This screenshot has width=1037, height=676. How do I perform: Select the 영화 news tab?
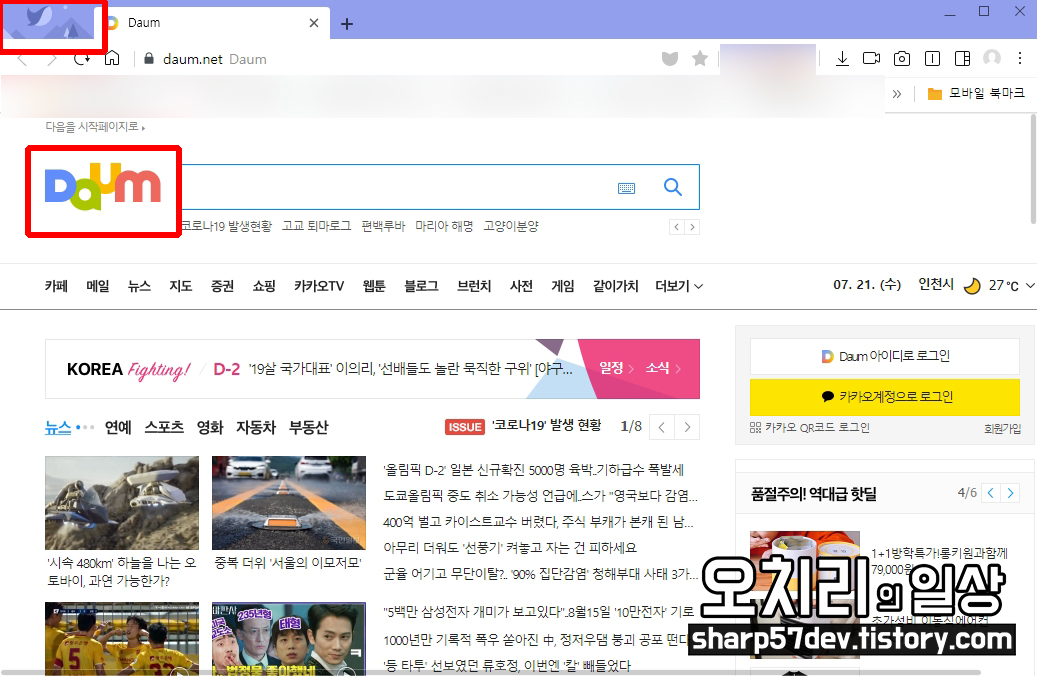pyautogui.click(x=210, y=427)
